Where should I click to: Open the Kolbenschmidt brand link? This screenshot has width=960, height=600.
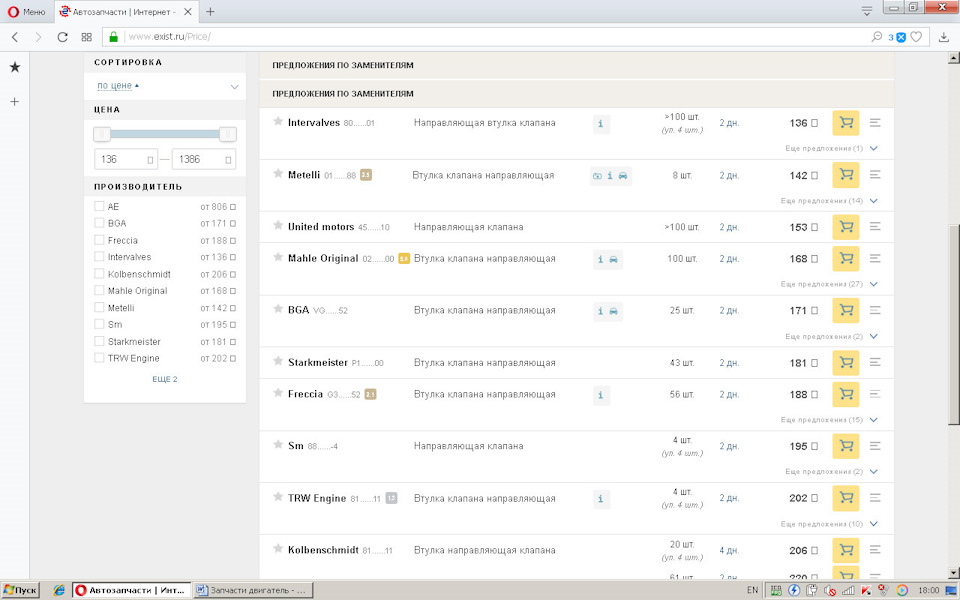click(x=323, y=550)
